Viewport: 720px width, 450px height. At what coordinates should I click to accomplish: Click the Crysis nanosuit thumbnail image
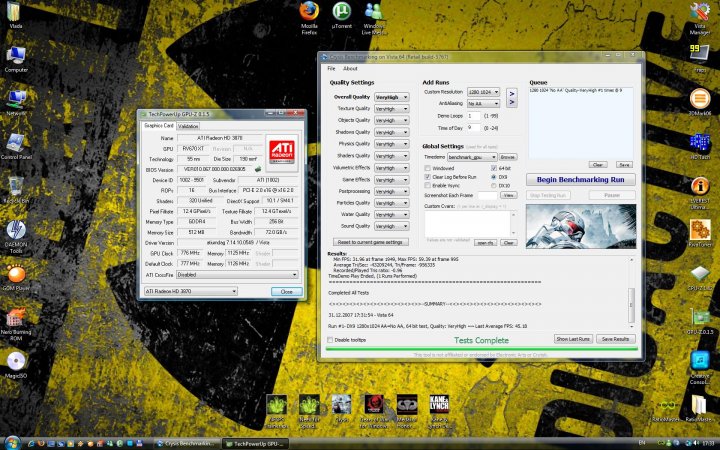581,226
